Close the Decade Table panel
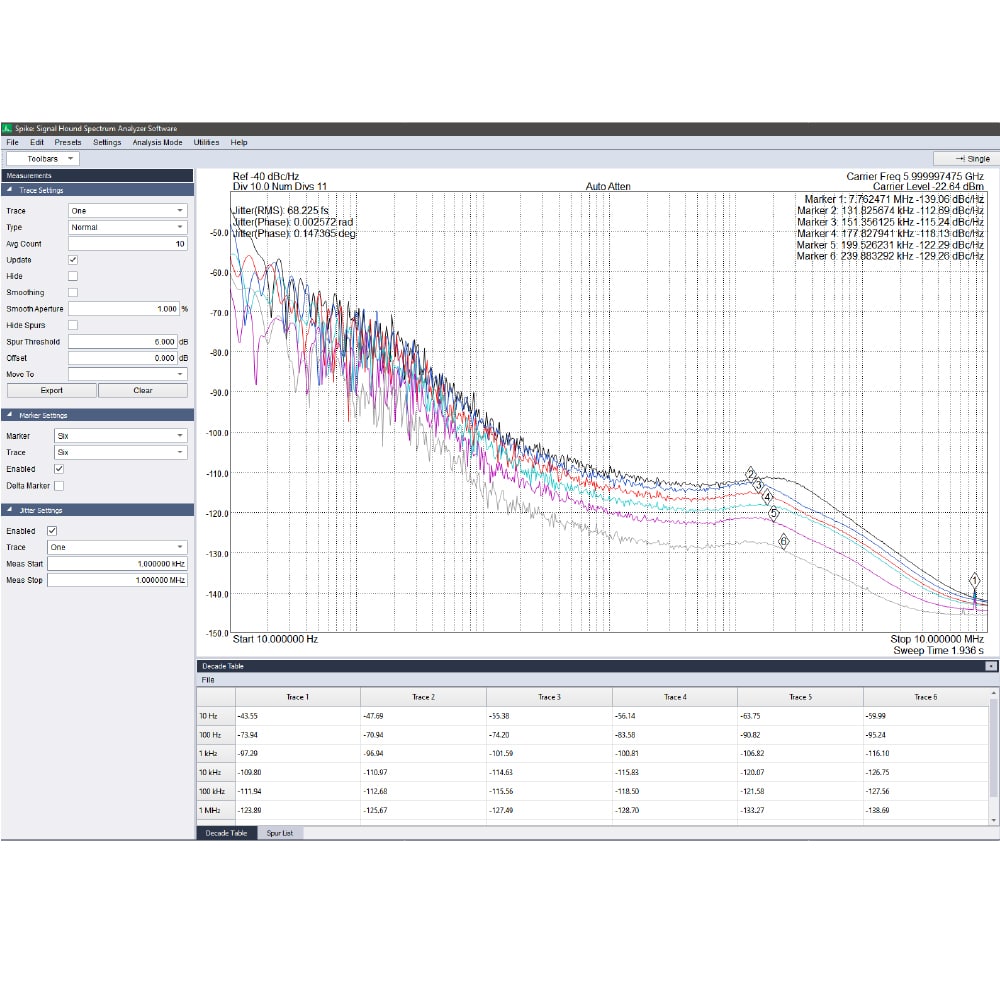Viewport: 1000px width, 1000px height. point(990,665)
